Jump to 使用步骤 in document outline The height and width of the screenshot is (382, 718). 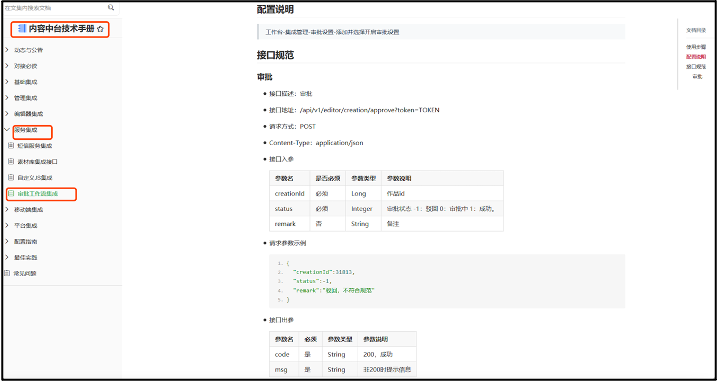click(x=696, y=47)
